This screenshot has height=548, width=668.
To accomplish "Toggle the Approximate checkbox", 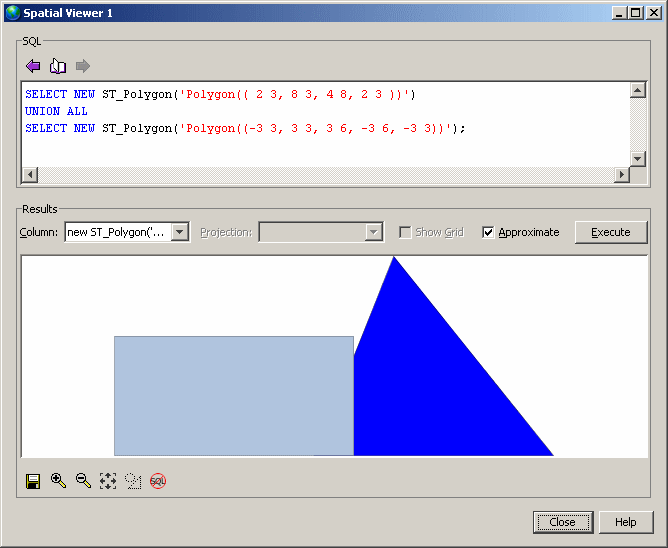I will (488, 232).
